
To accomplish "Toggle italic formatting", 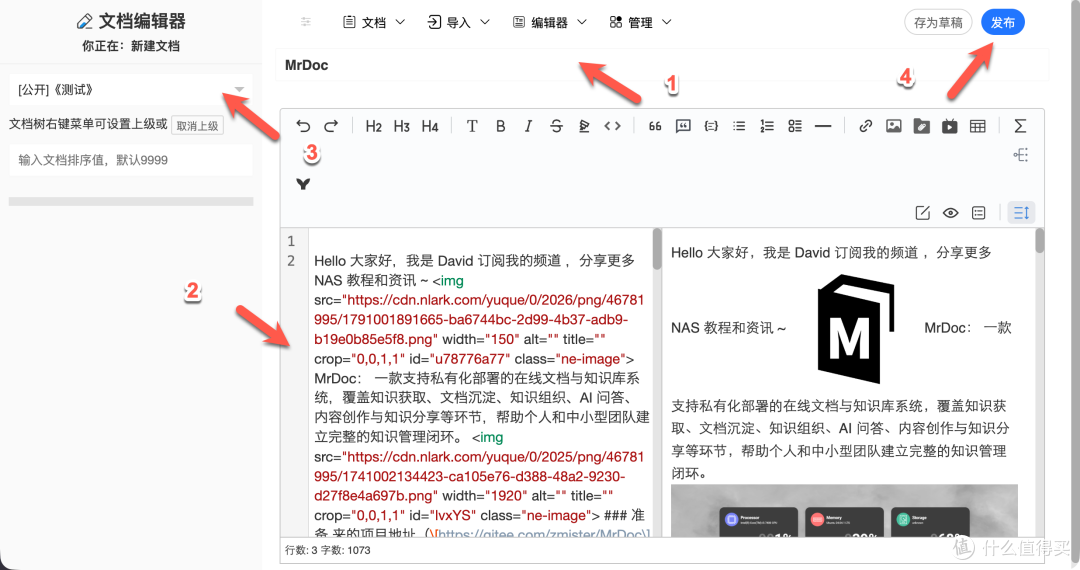I will pos(528,126).
